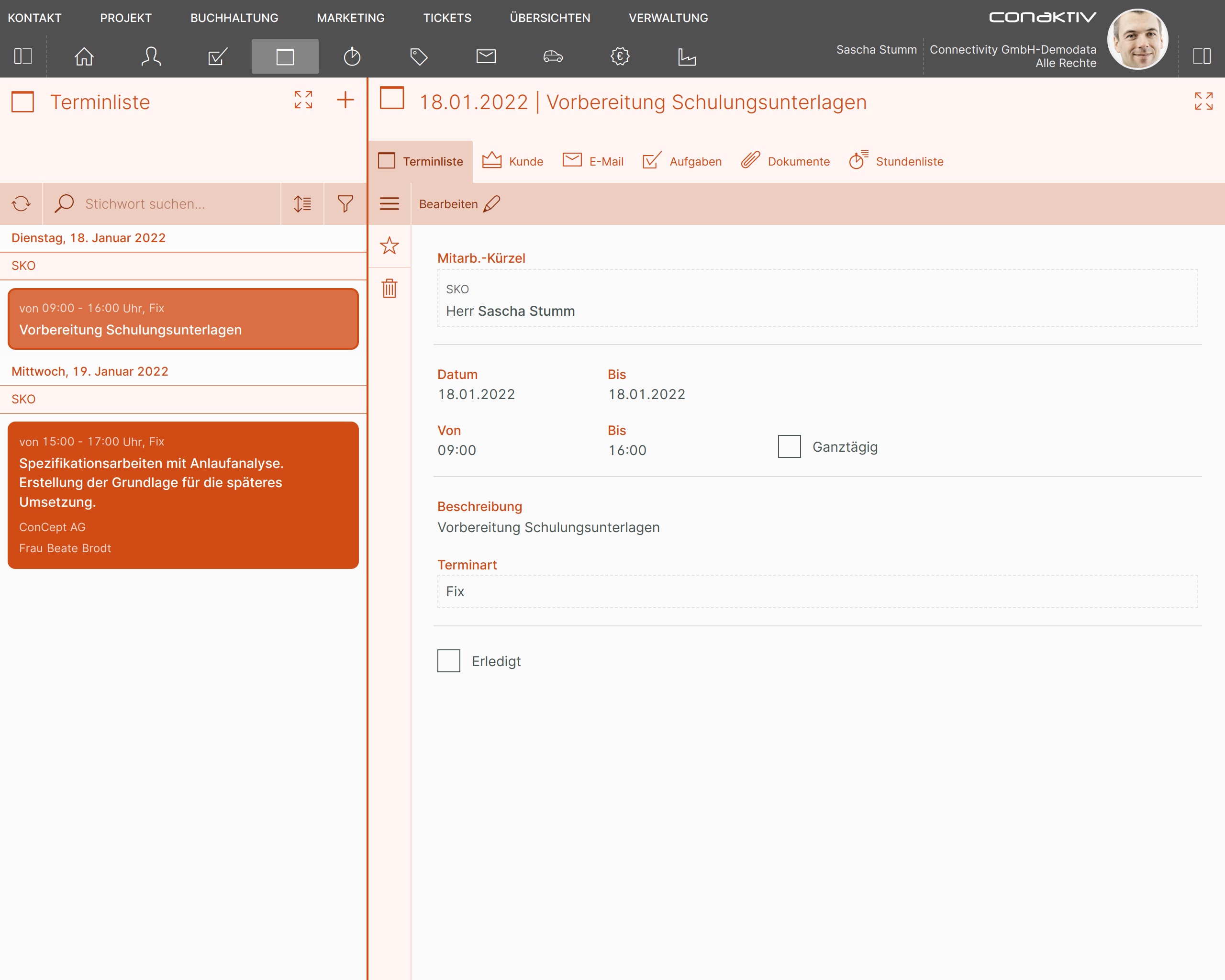
Task: Click the Dienstag, 18. Januar 2022 header
Action: point(89,238)
